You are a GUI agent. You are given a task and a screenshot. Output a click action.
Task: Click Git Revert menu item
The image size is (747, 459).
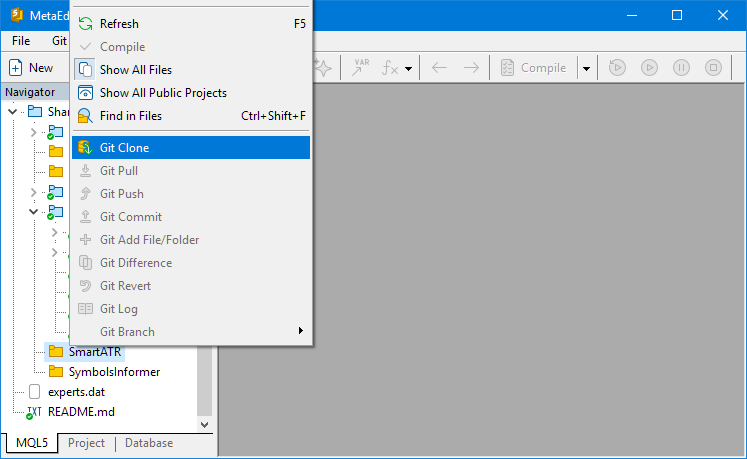click(191, 286)
